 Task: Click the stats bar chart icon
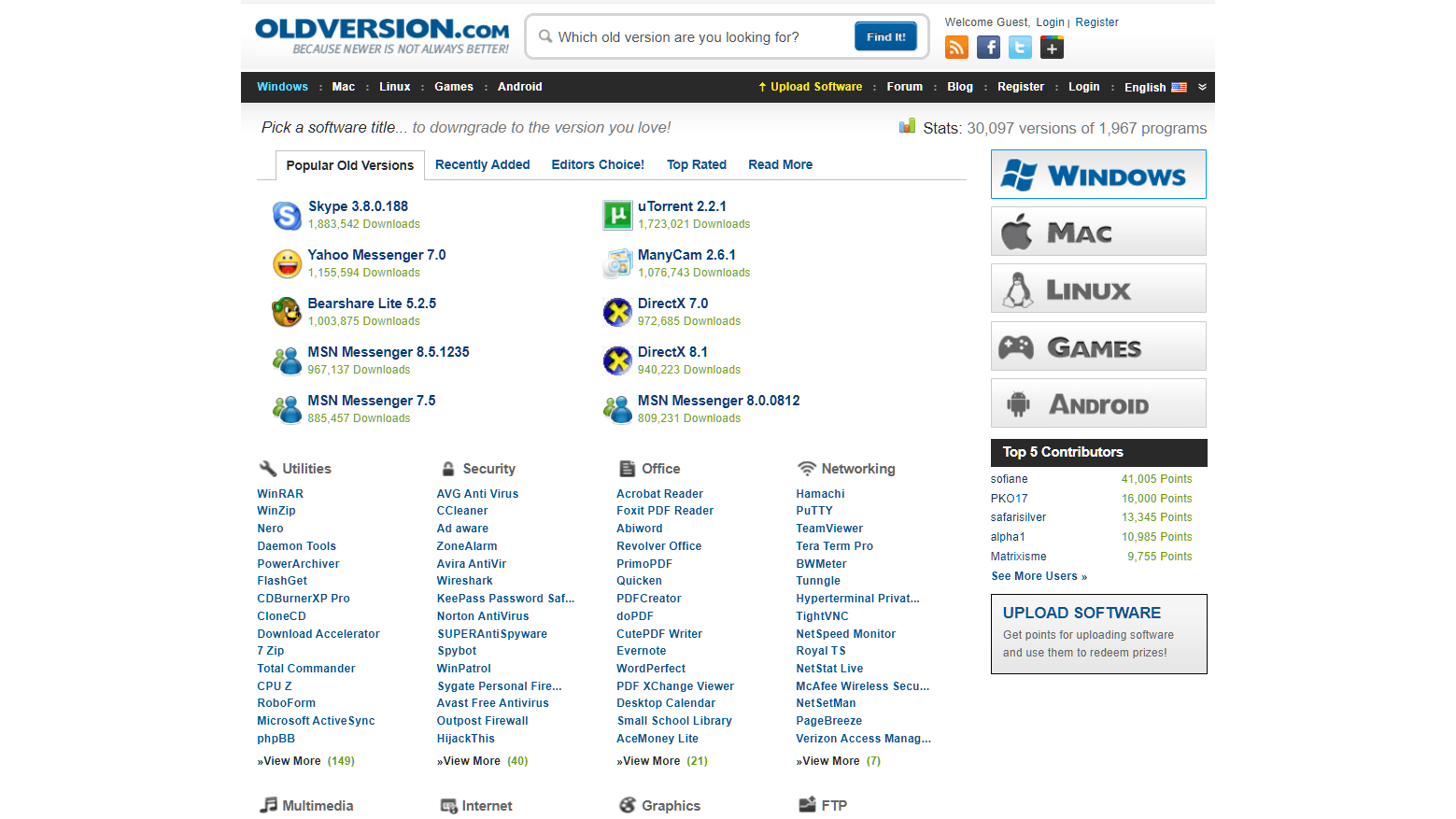click(907, 126)
